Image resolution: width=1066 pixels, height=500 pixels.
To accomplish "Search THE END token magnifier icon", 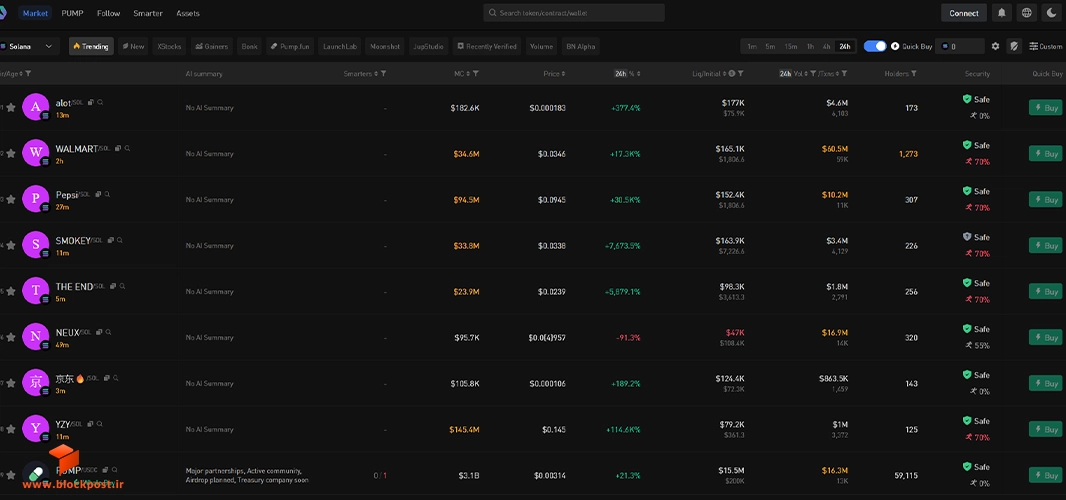I will click(122, 286).
